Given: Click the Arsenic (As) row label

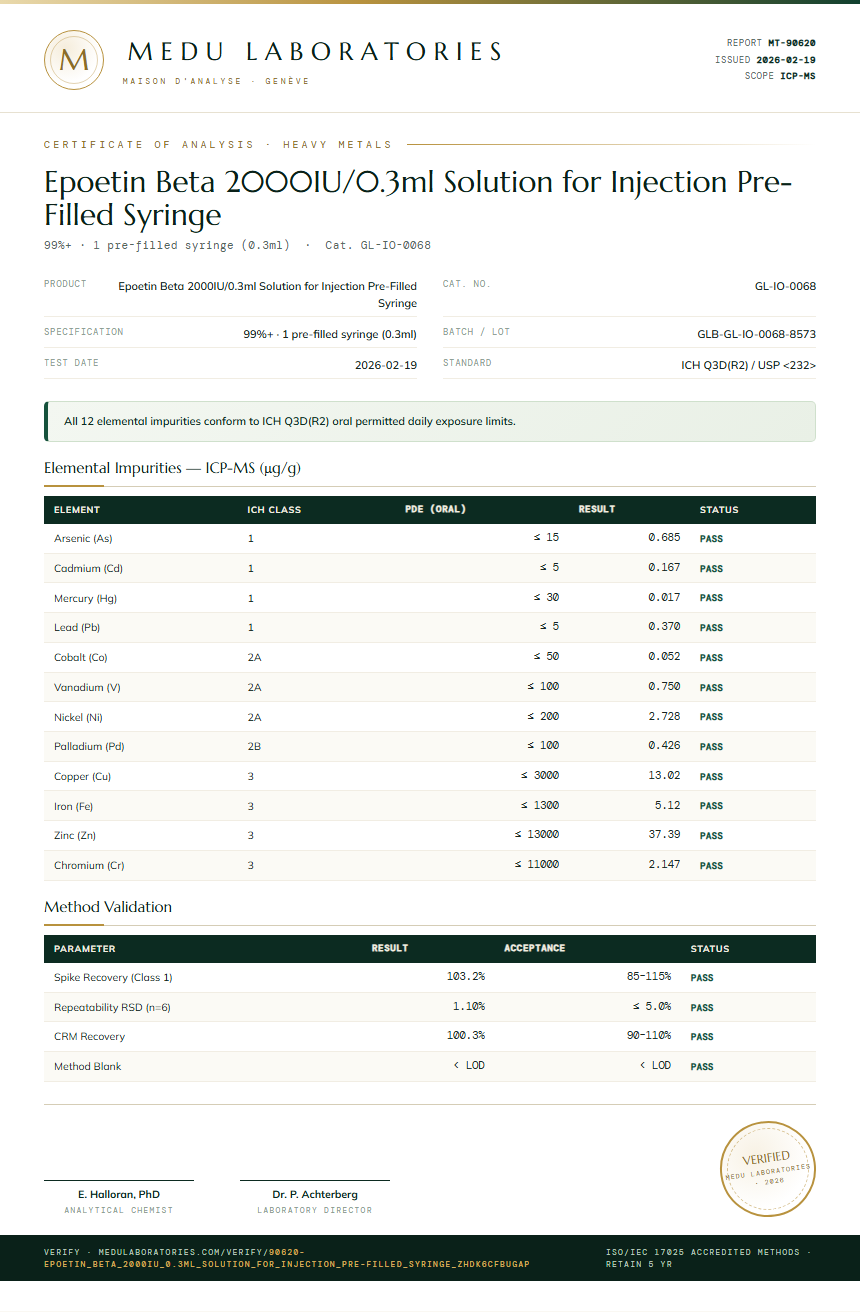Looking at the screenshot, I should click(83, 539).
